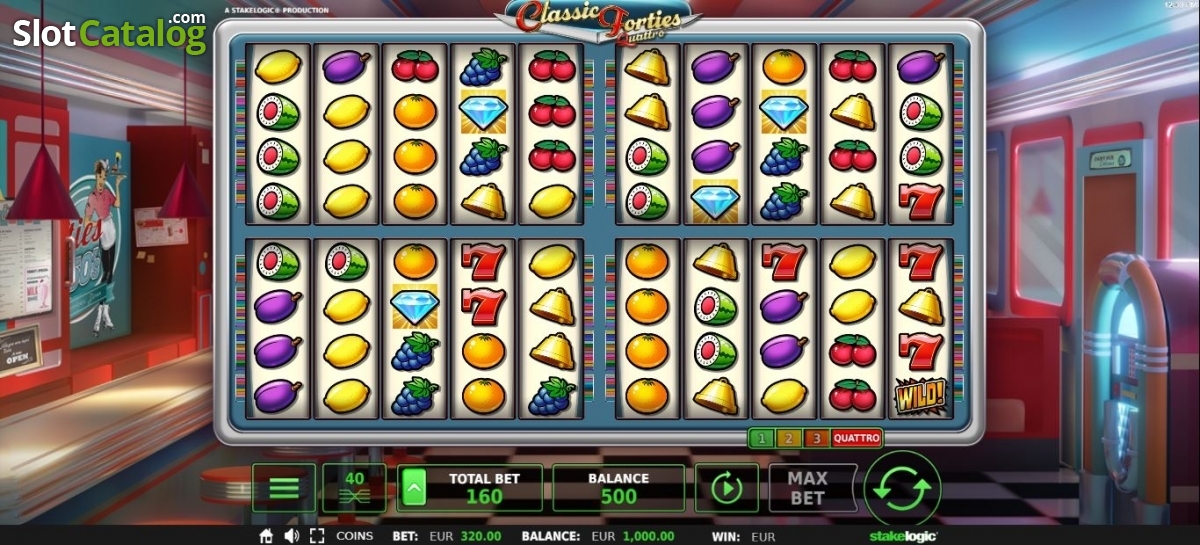The height and width of the screenshot is (545, 1200).
Task: Click the BALANCE 500 display
Action: [x=619, y=488]
